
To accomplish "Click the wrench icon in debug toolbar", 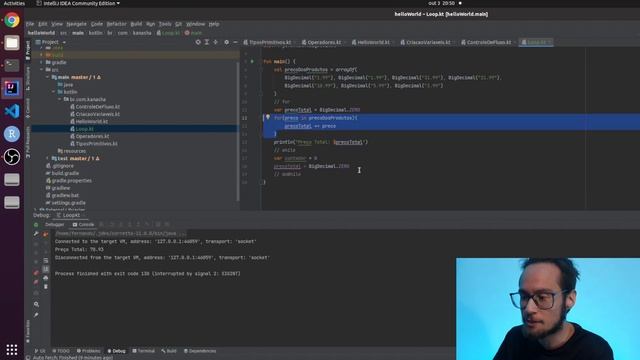I will (36, 234).
